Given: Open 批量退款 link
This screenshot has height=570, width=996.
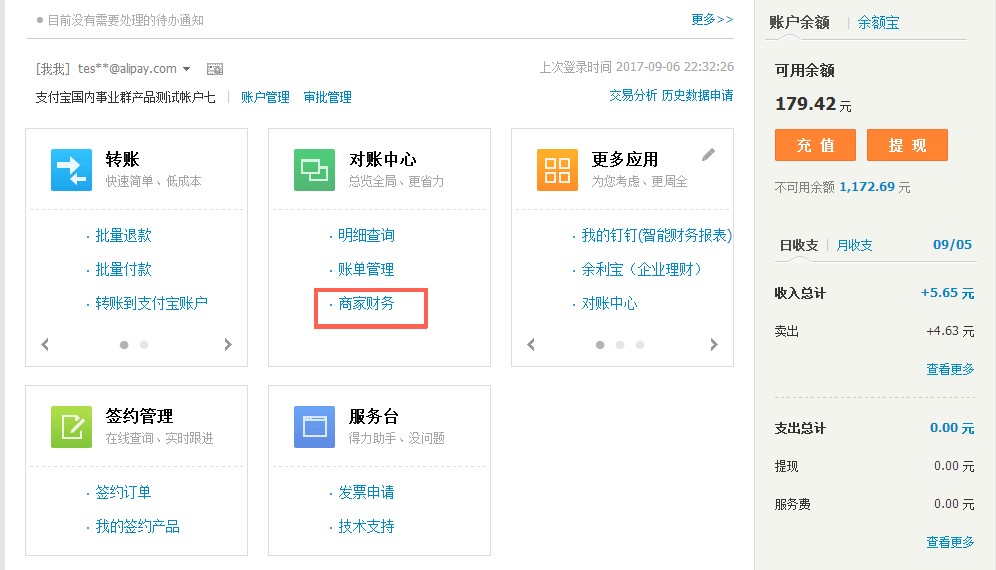Looking at the screenshot, I should [x=123, y=235].
